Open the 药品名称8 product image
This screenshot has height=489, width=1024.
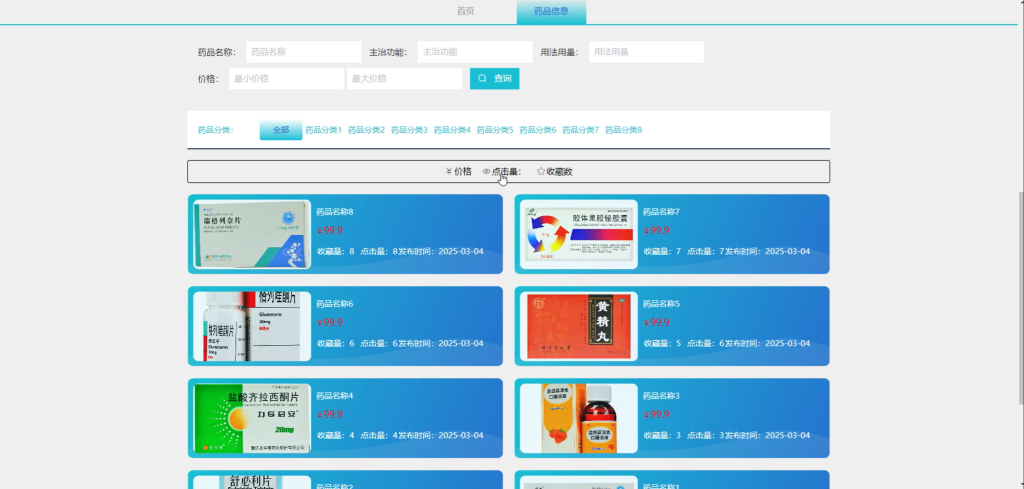point(252,234)
